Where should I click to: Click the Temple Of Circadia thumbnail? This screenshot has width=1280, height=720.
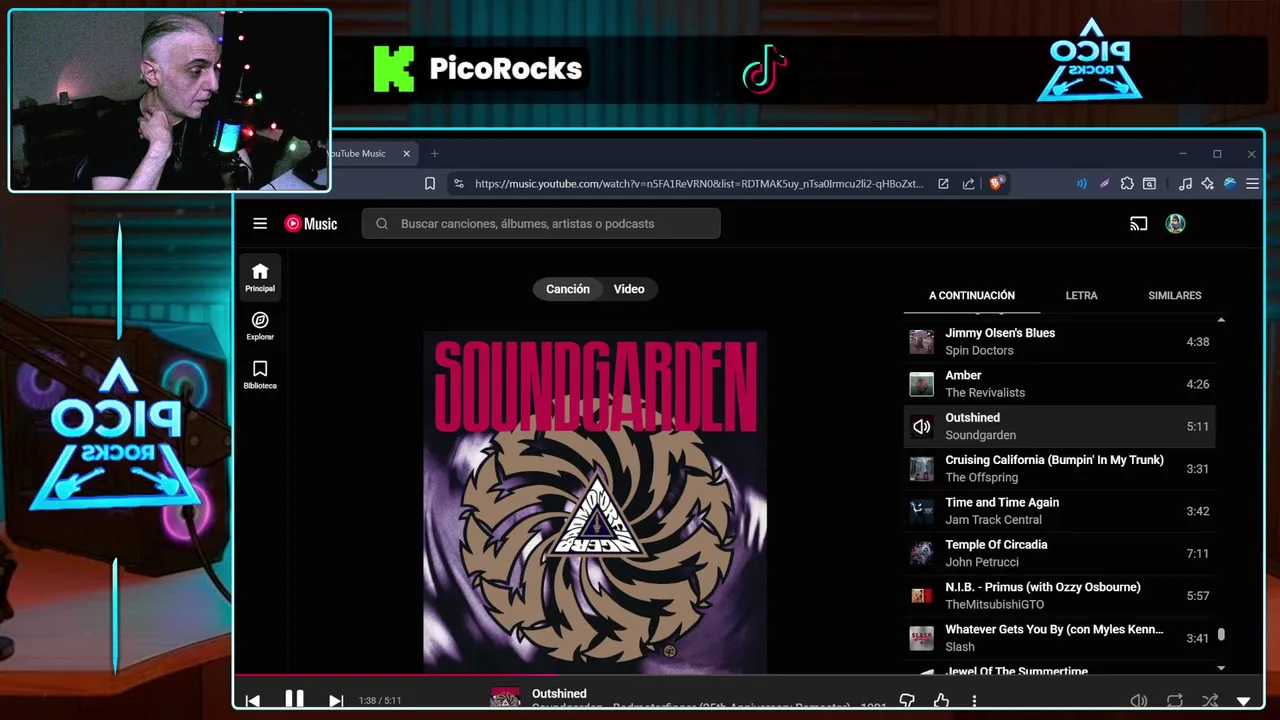point(921,553)
